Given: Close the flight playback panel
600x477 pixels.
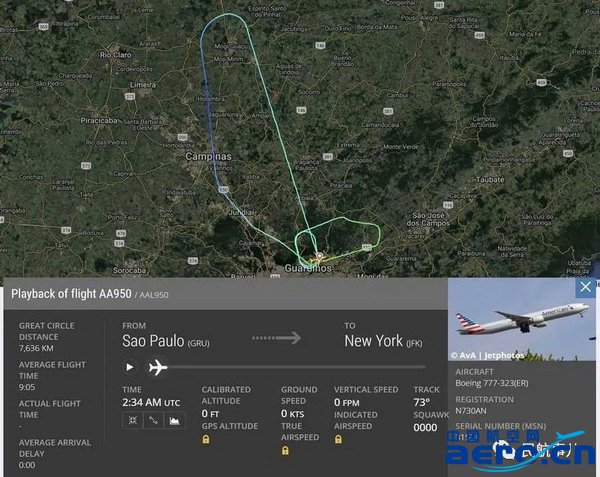Looking at the screenshot, I should pyautogui.click(x=585, y=287).
